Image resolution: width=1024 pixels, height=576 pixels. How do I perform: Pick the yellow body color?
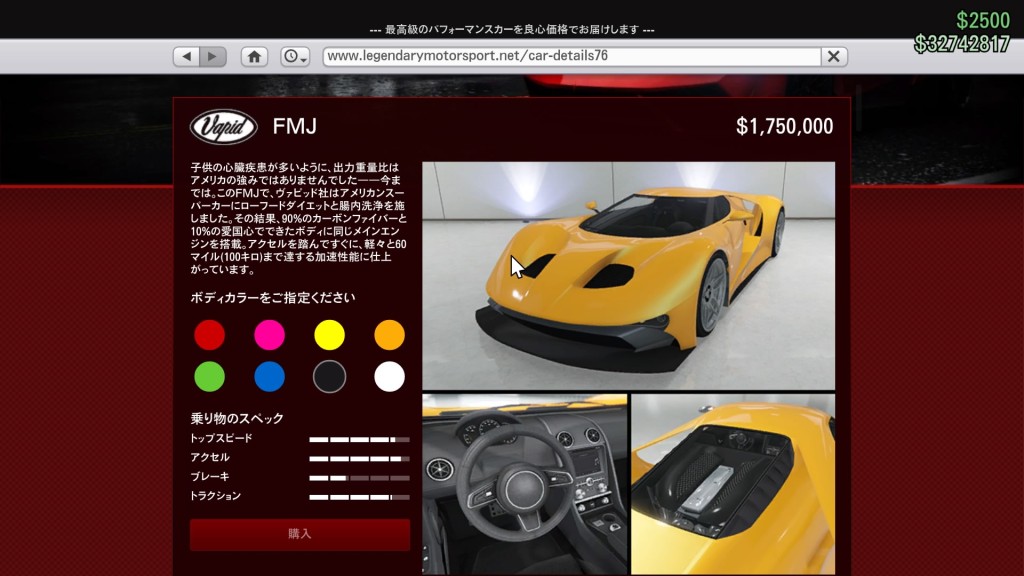[x=329, y=335]
